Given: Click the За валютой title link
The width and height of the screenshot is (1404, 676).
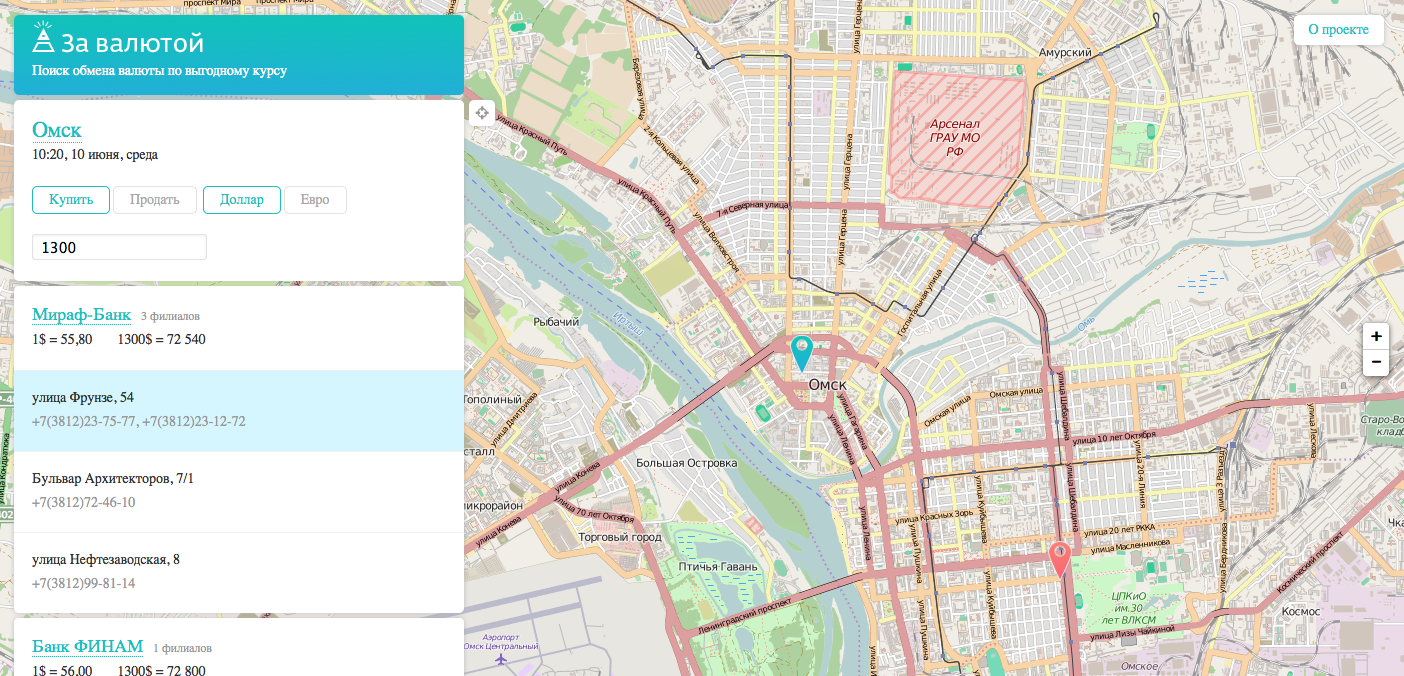Looking at the screenshot, I should [x=132, y=43].
